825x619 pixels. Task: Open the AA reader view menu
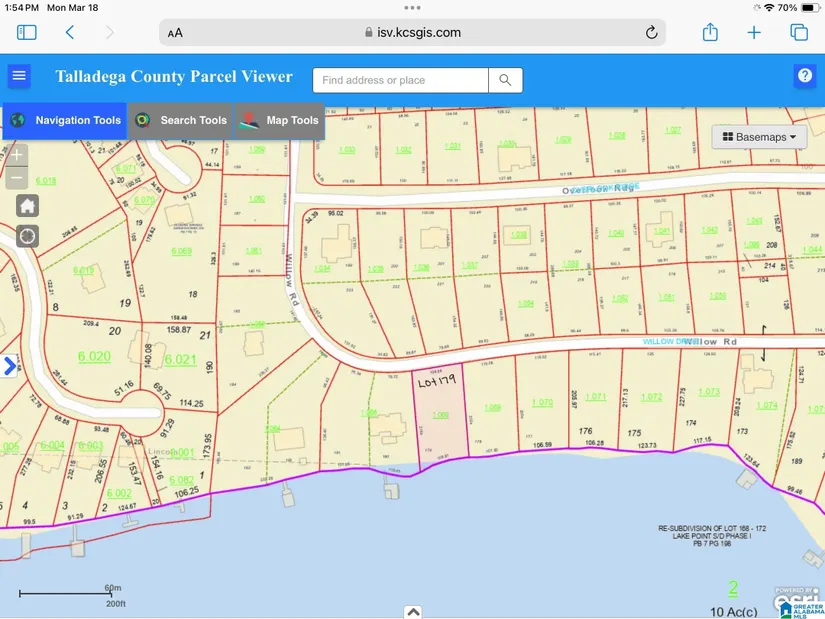pos(175,32)
